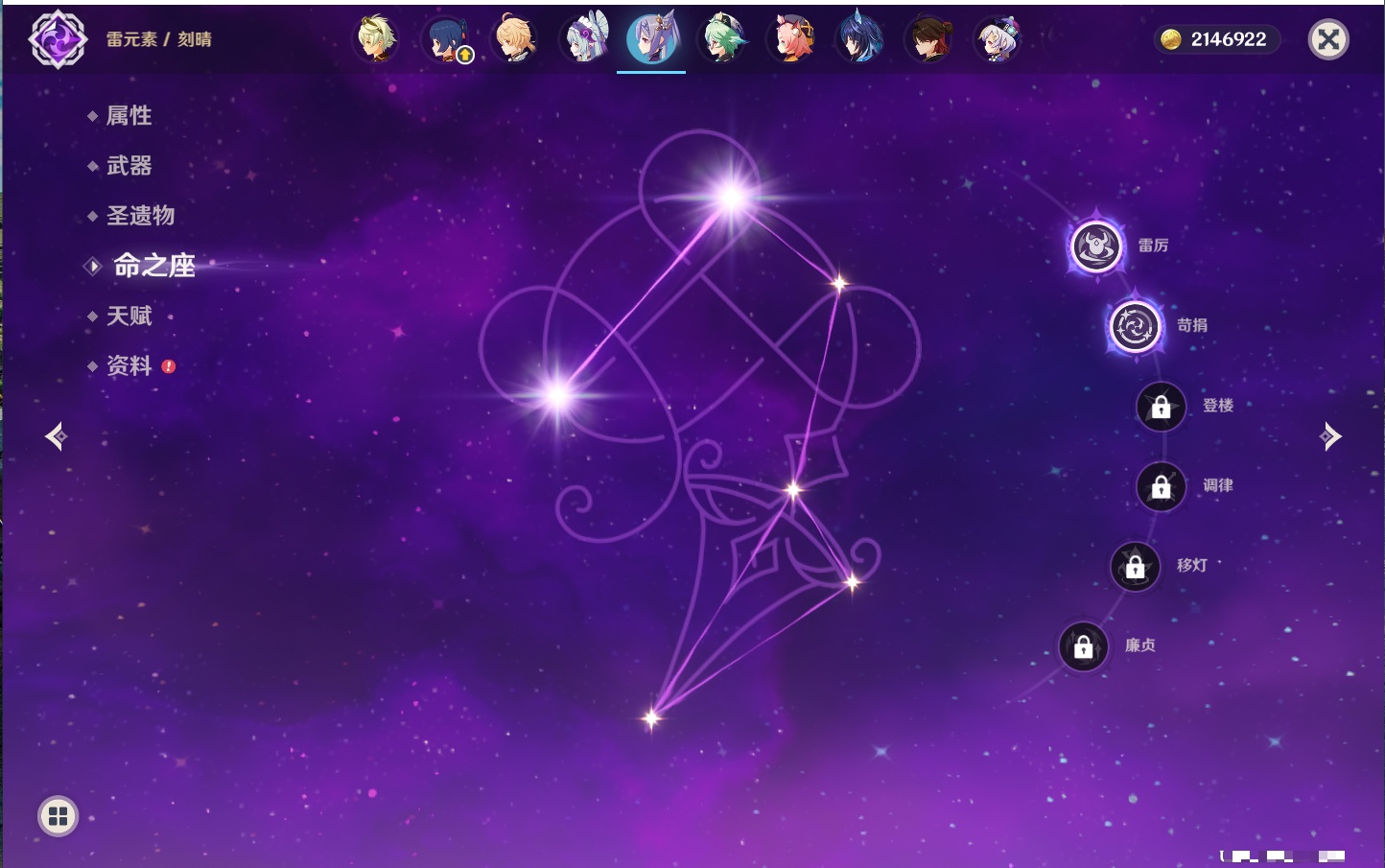Viewport: 1385px width, 868px height.
Task: Open the unlocked 苛捐 constellation node icon
Action: point(1135,326)
